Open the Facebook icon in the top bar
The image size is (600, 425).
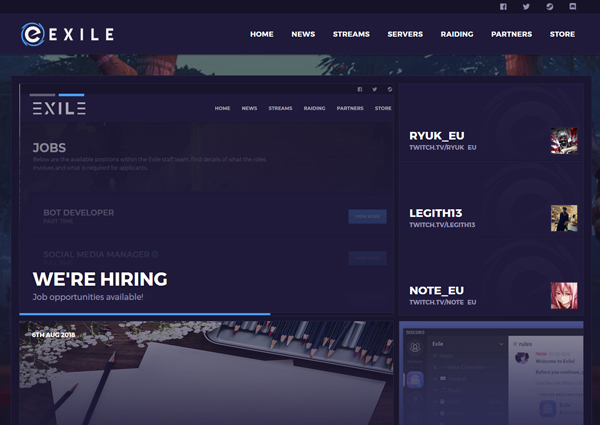pos(503,7)
